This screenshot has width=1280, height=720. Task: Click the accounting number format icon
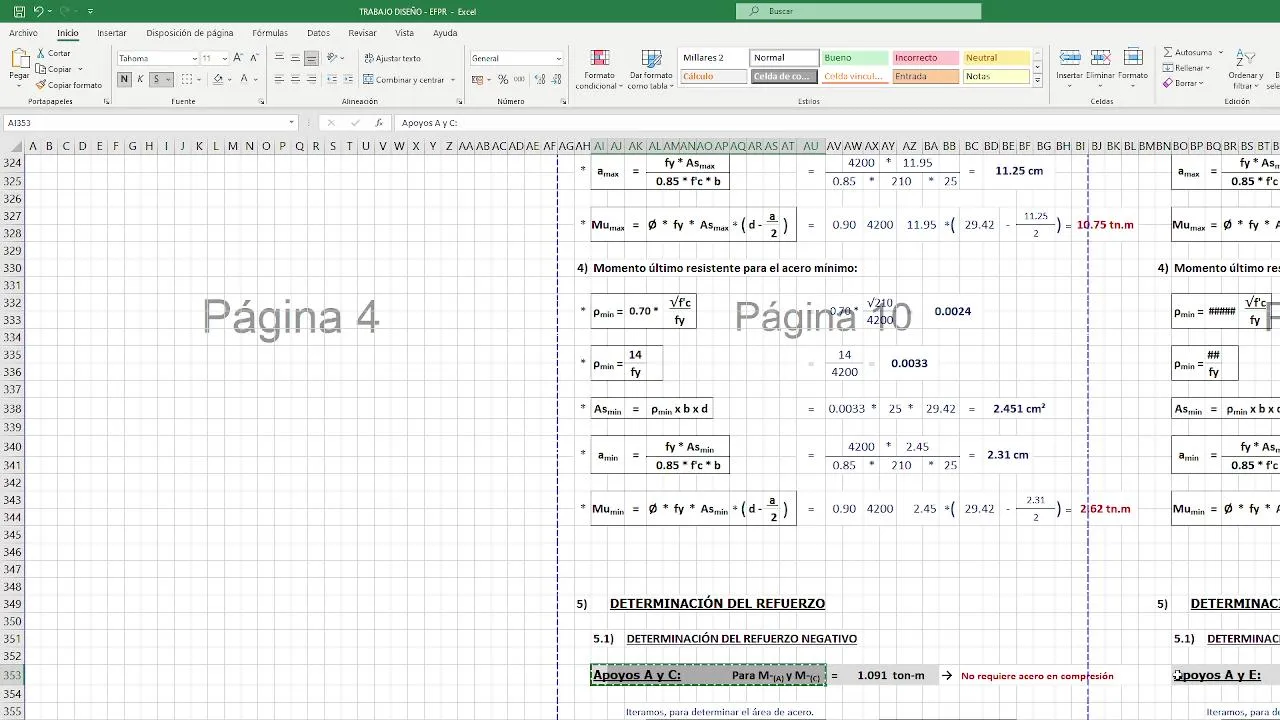coord(479,79)
